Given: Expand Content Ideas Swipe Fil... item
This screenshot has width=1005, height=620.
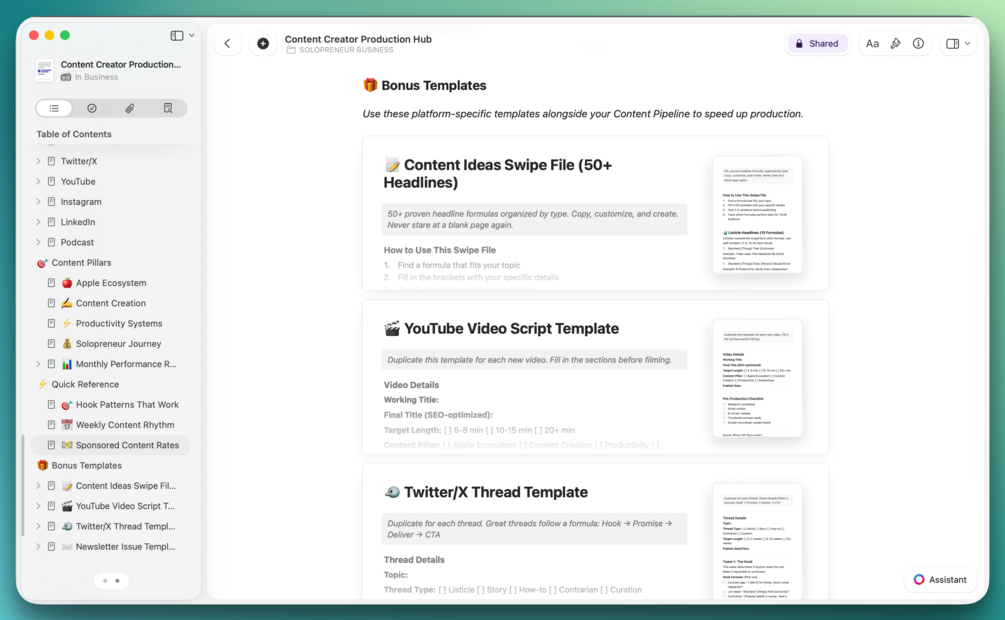Looking at the screenshot, I should pyautogui.click(x=38, y=486).
